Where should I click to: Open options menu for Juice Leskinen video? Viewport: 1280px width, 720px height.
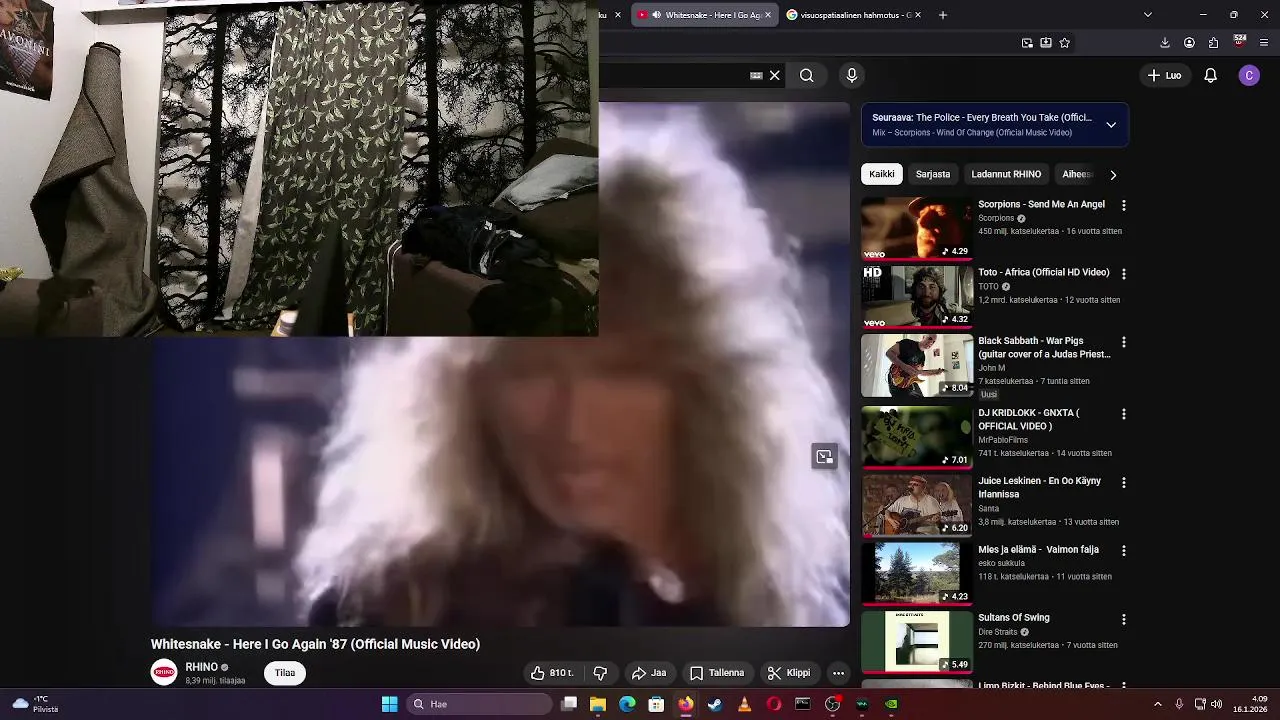click(x=1123, y=482)
